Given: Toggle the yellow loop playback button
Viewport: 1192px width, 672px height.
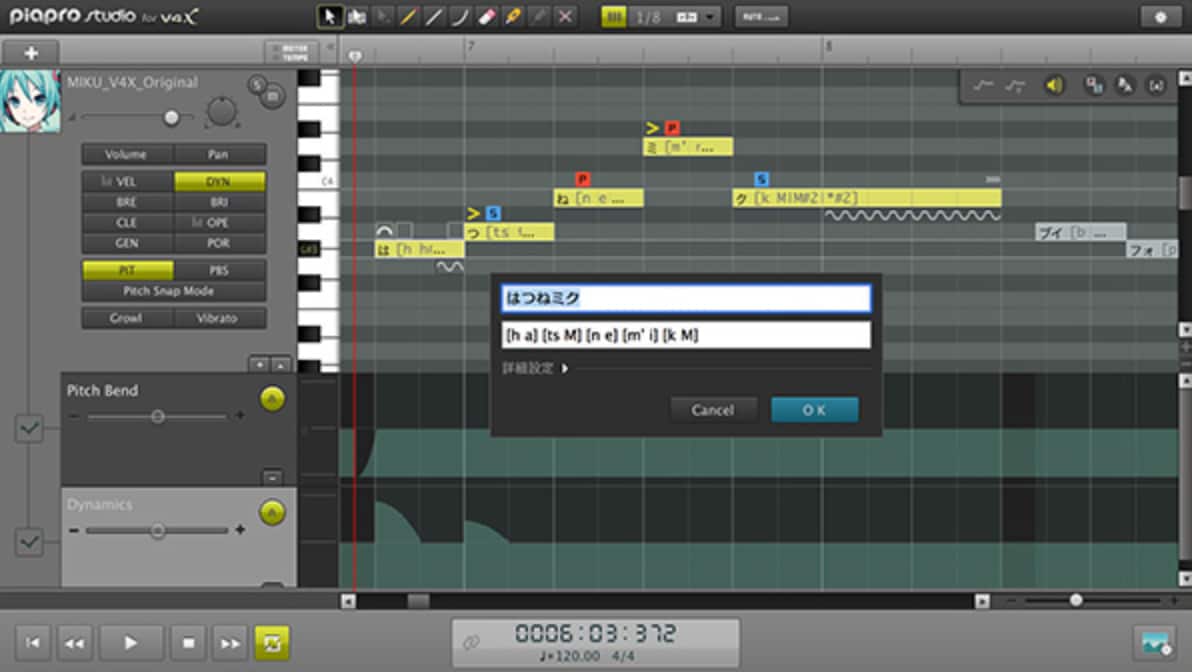Looking at the screenshot, I should [x=272, y=643].
